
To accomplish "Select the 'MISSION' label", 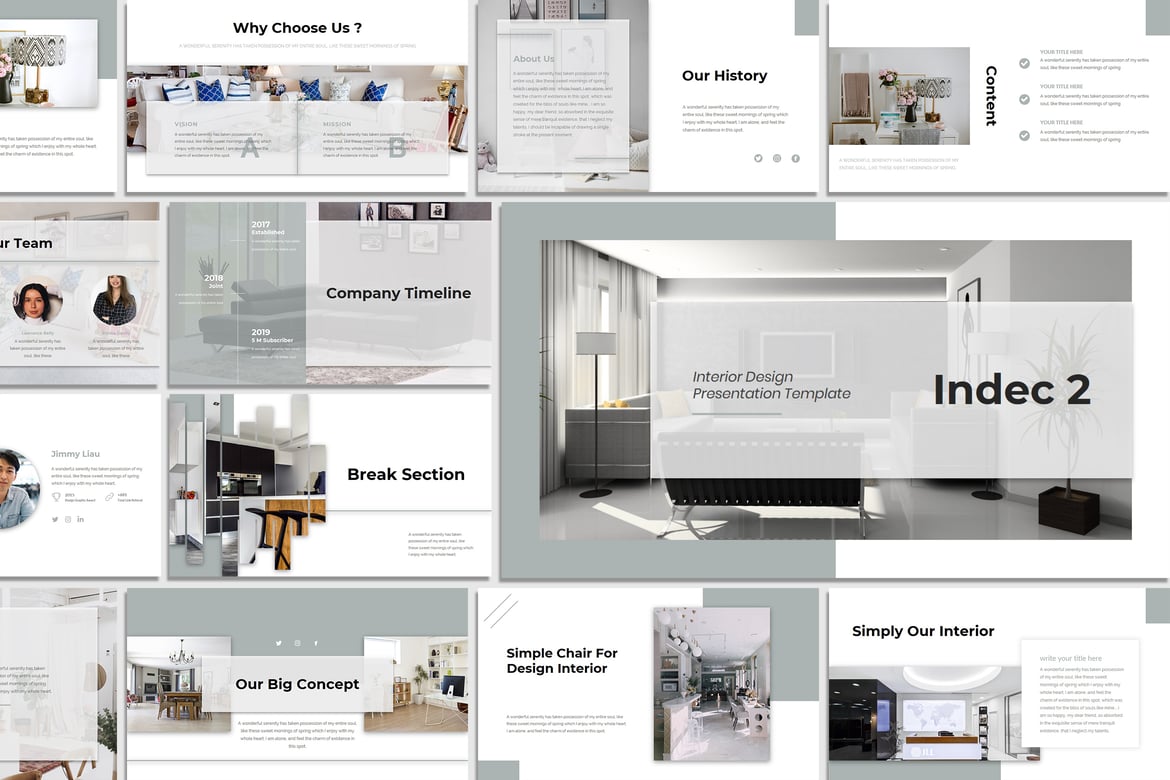I will click(337, 124).
